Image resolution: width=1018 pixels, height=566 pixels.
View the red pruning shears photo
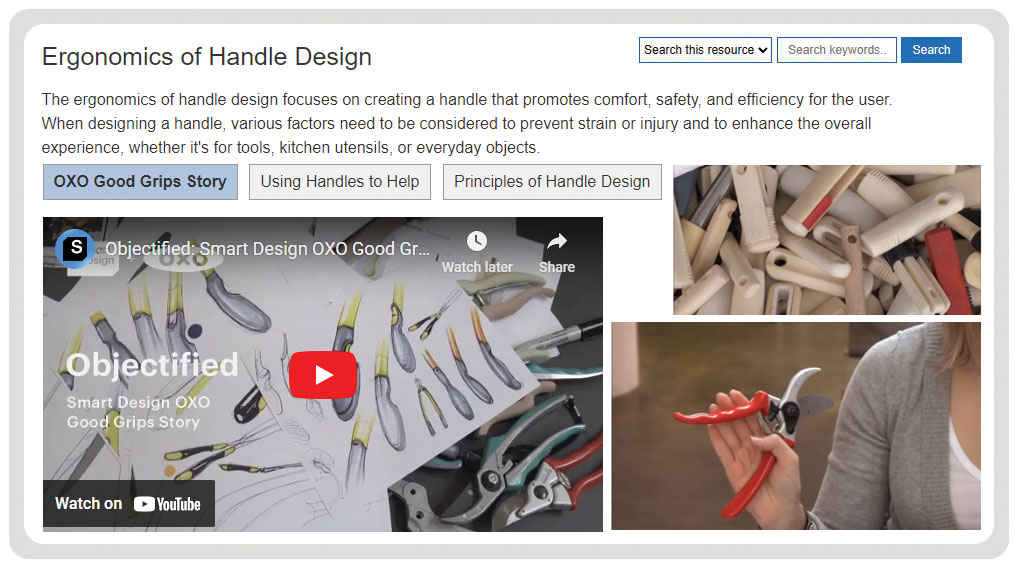pos(796,426)
